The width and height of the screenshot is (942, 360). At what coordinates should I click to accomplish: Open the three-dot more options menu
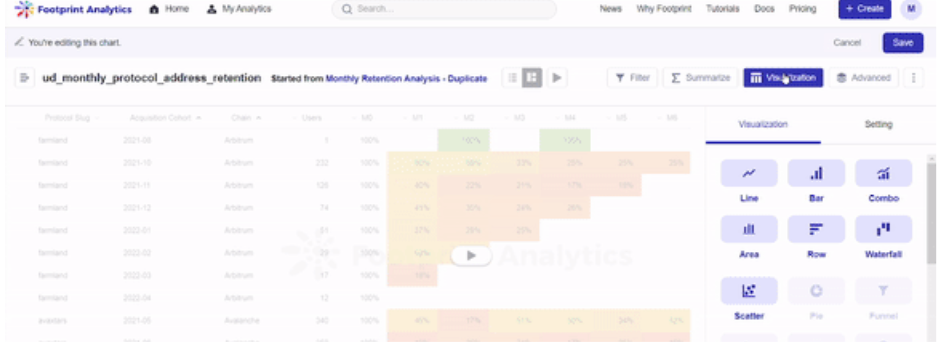913,78
